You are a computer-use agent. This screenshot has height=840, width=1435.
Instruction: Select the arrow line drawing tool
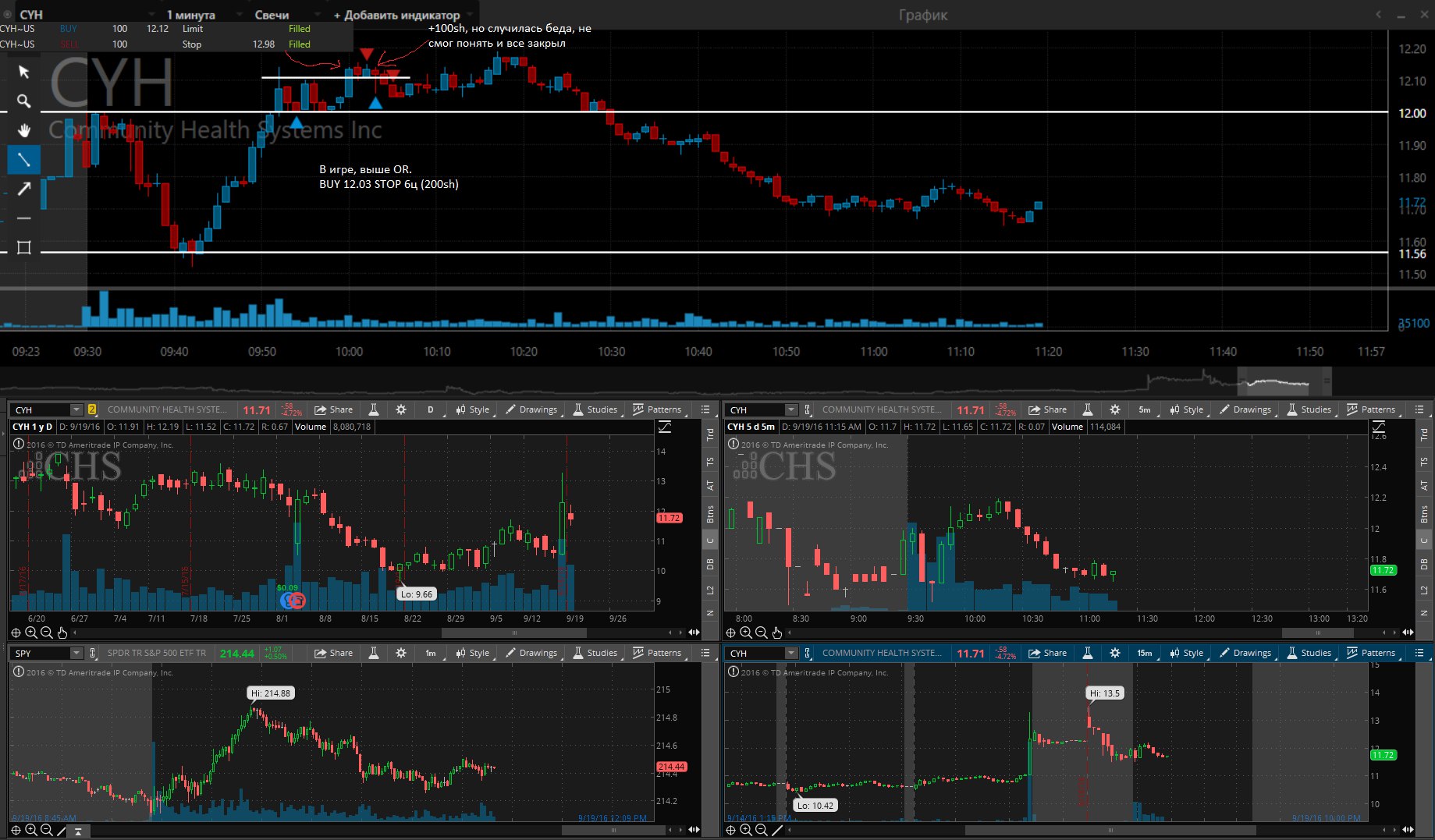pyautogui.click(x=24, y=189)
